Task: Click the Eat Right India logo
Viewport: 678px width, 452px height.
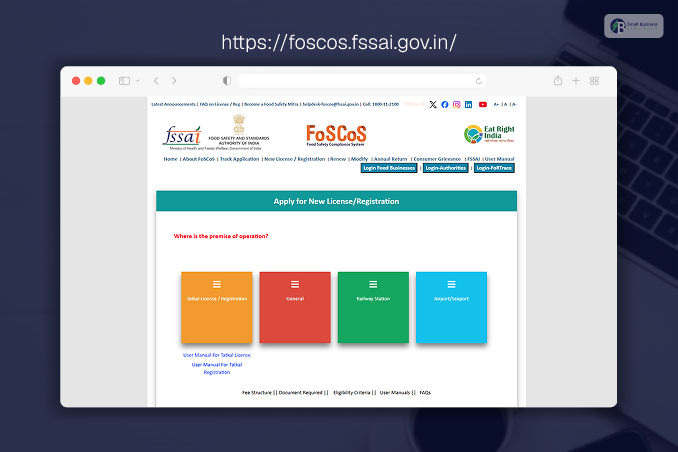Action: tap(489, 134)
